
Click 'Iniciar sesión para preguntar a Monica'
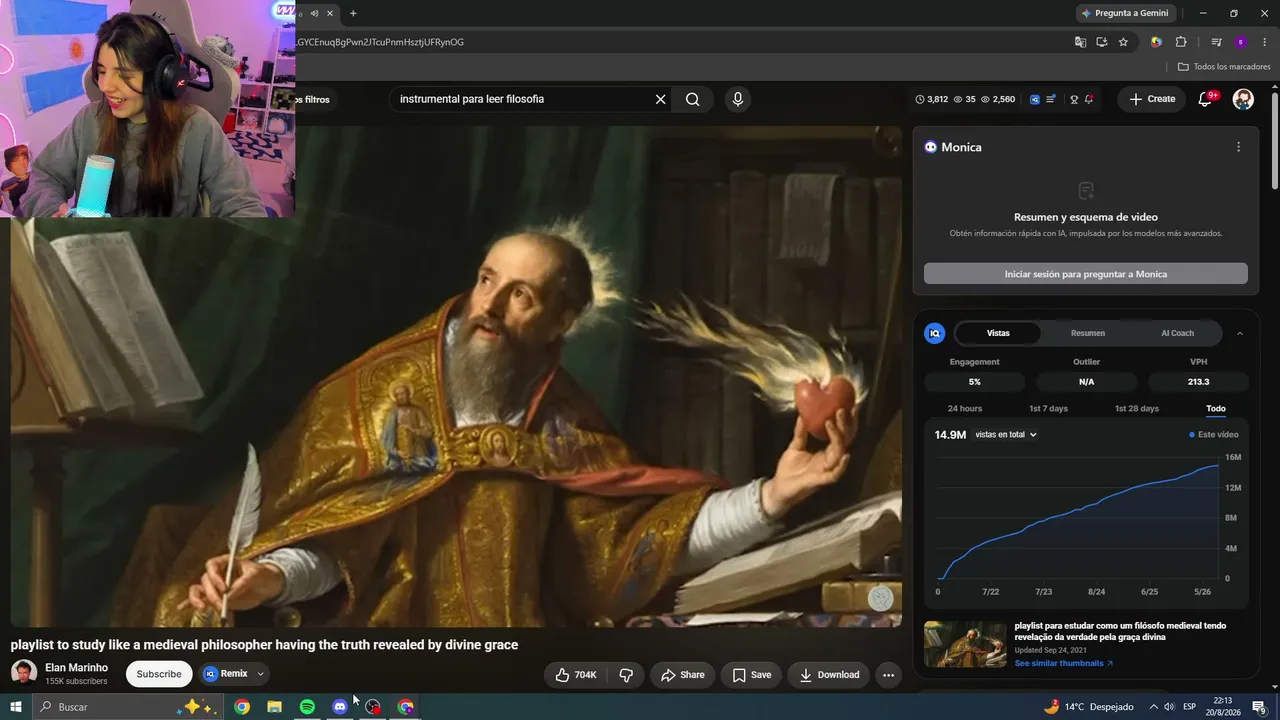click(x=1086, y=274)
